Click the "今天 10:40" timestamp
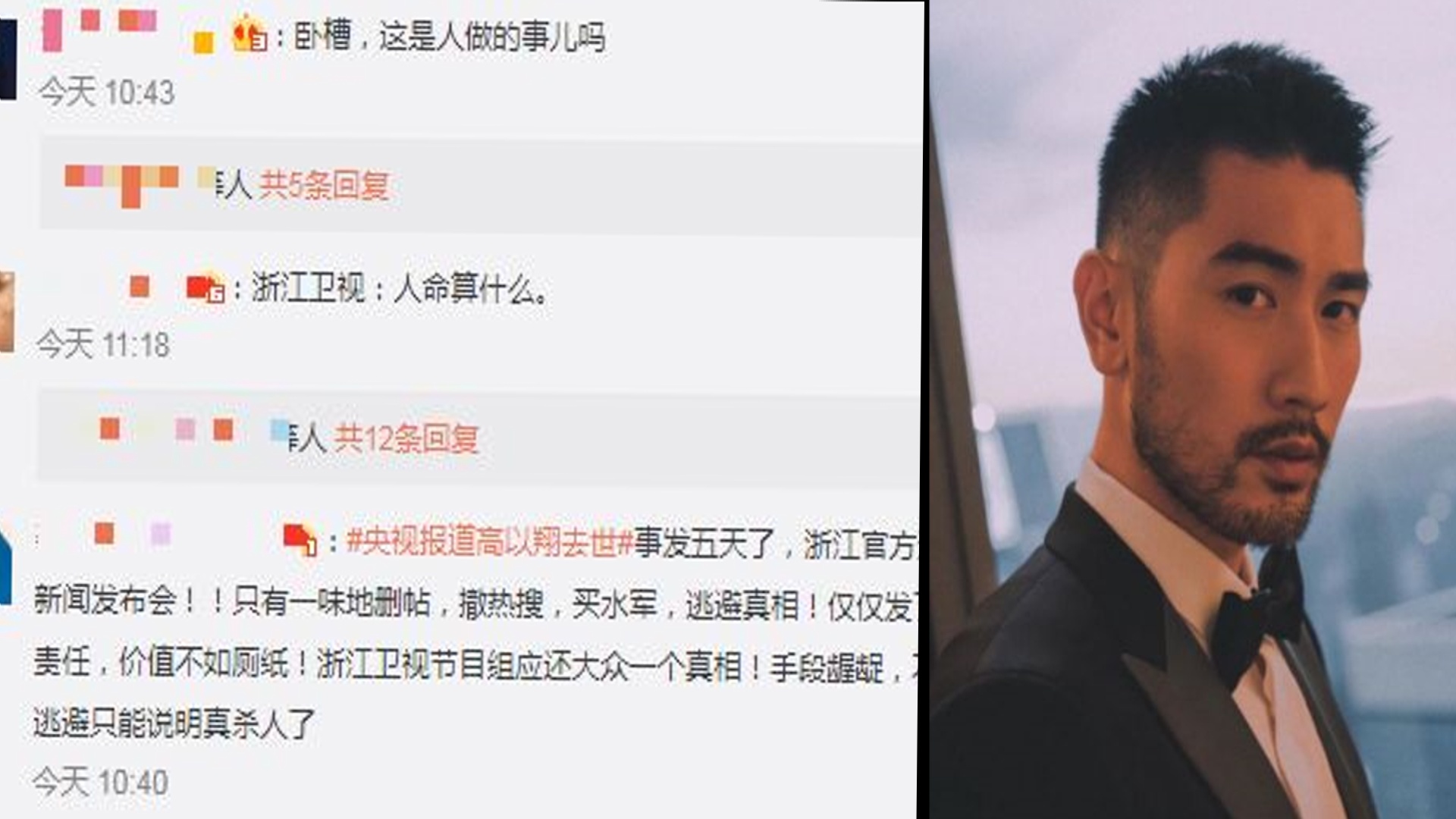The width and height of the screenshot is (1456, 819). (x=100, y=782)
